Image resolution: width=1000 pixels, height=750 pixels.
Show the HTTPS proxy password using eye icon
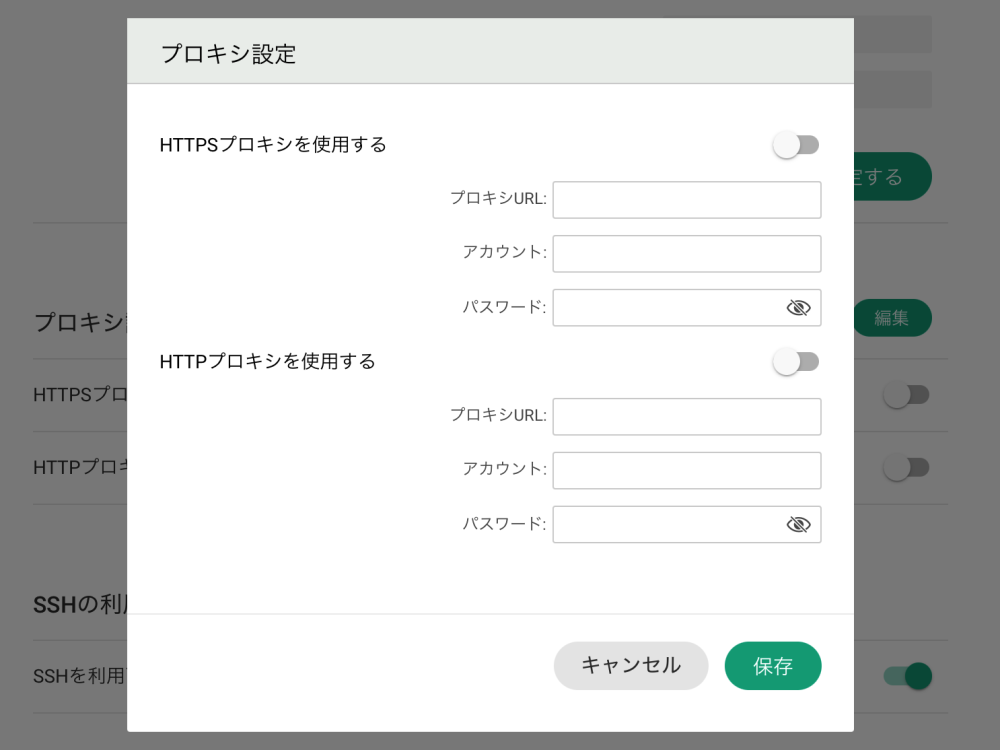pyautogui.click(x=798, y=308)
